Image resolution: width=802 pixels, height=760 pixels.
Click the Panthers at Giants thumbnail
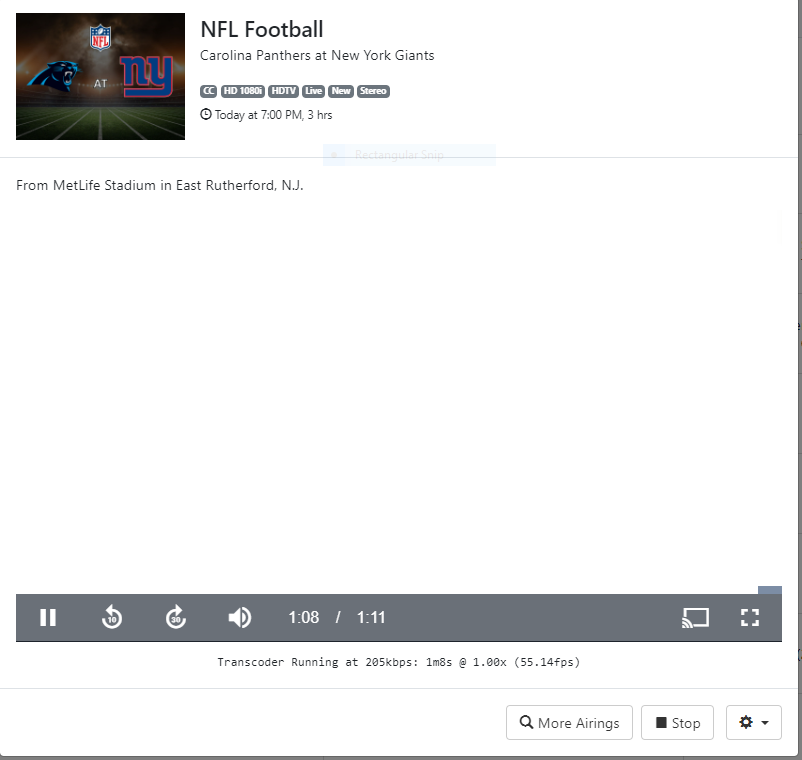[100, 77]
